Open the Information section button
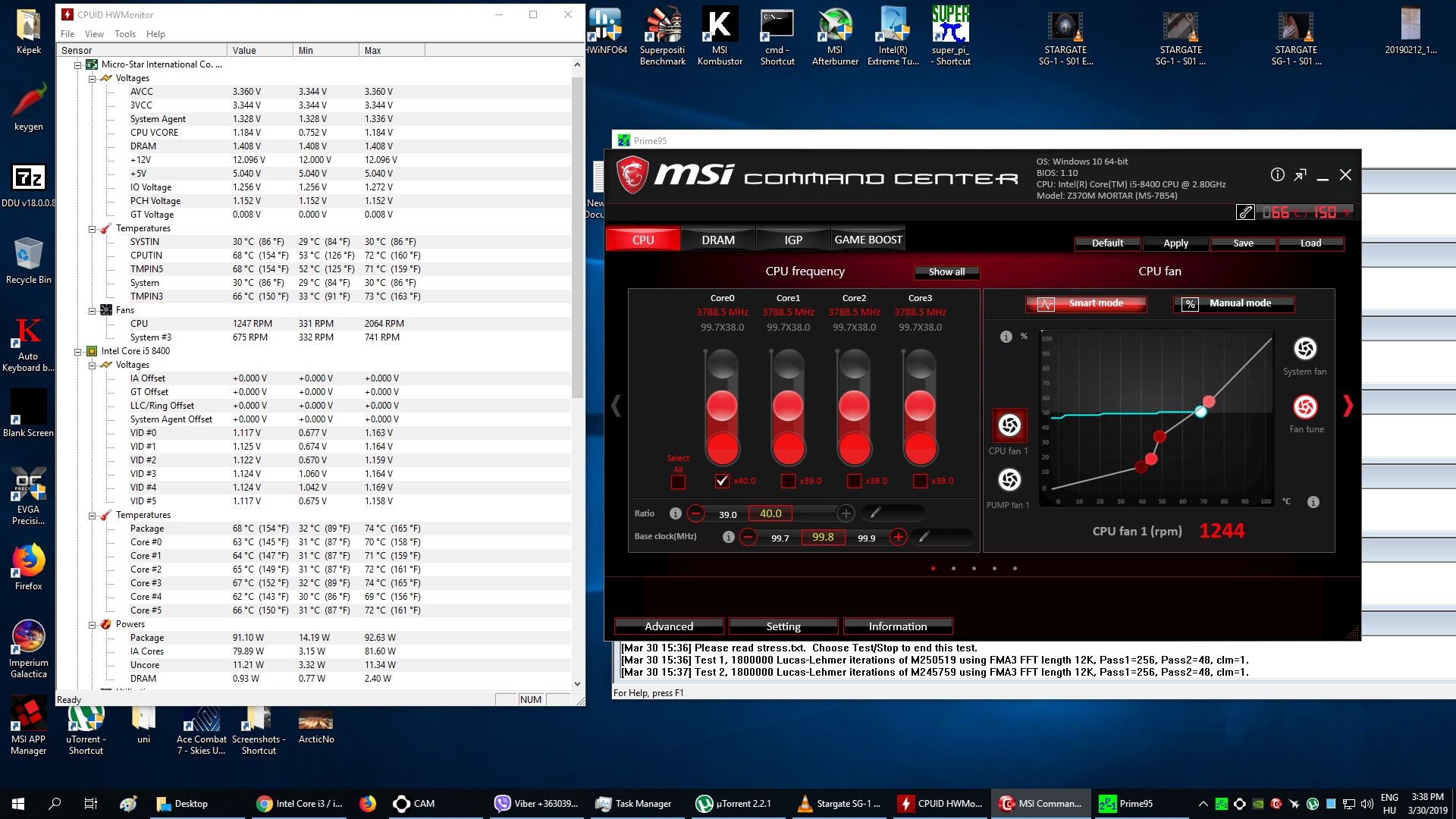Viewport: 1456px width, 819px height. (898, 626)
